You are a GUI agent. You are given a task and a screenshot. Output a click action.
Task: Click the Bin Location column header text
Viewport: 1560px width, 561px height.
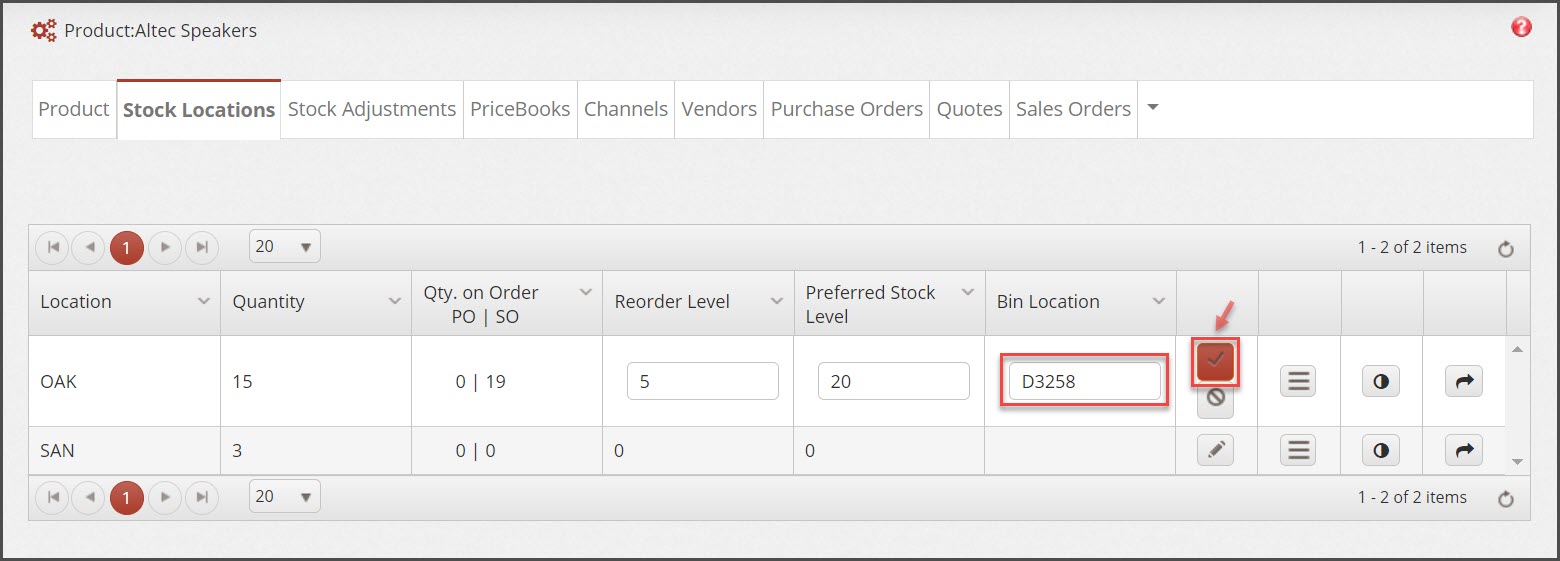1048,302
